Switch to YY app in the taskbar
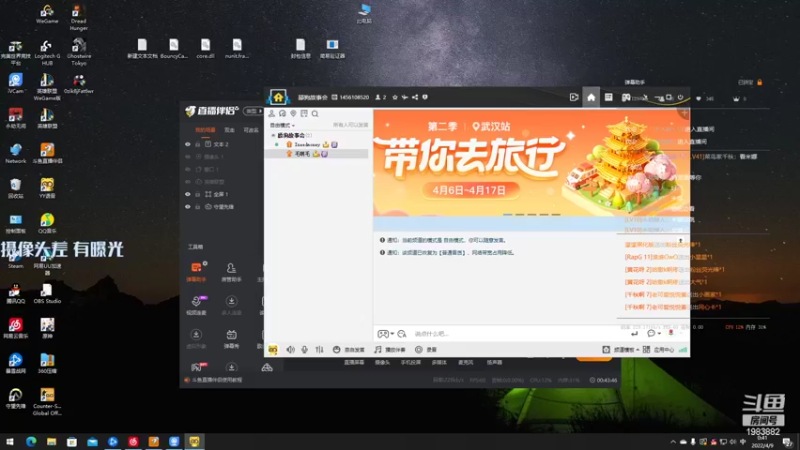This screenshot has width=800, height=450. [194, 441]
